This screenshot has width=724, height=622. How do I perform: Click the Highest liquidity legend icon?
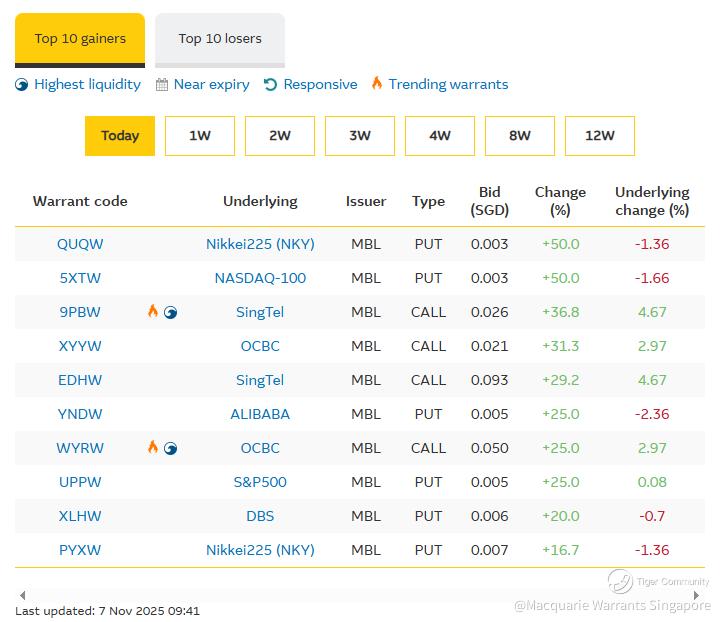coord(22,85)
